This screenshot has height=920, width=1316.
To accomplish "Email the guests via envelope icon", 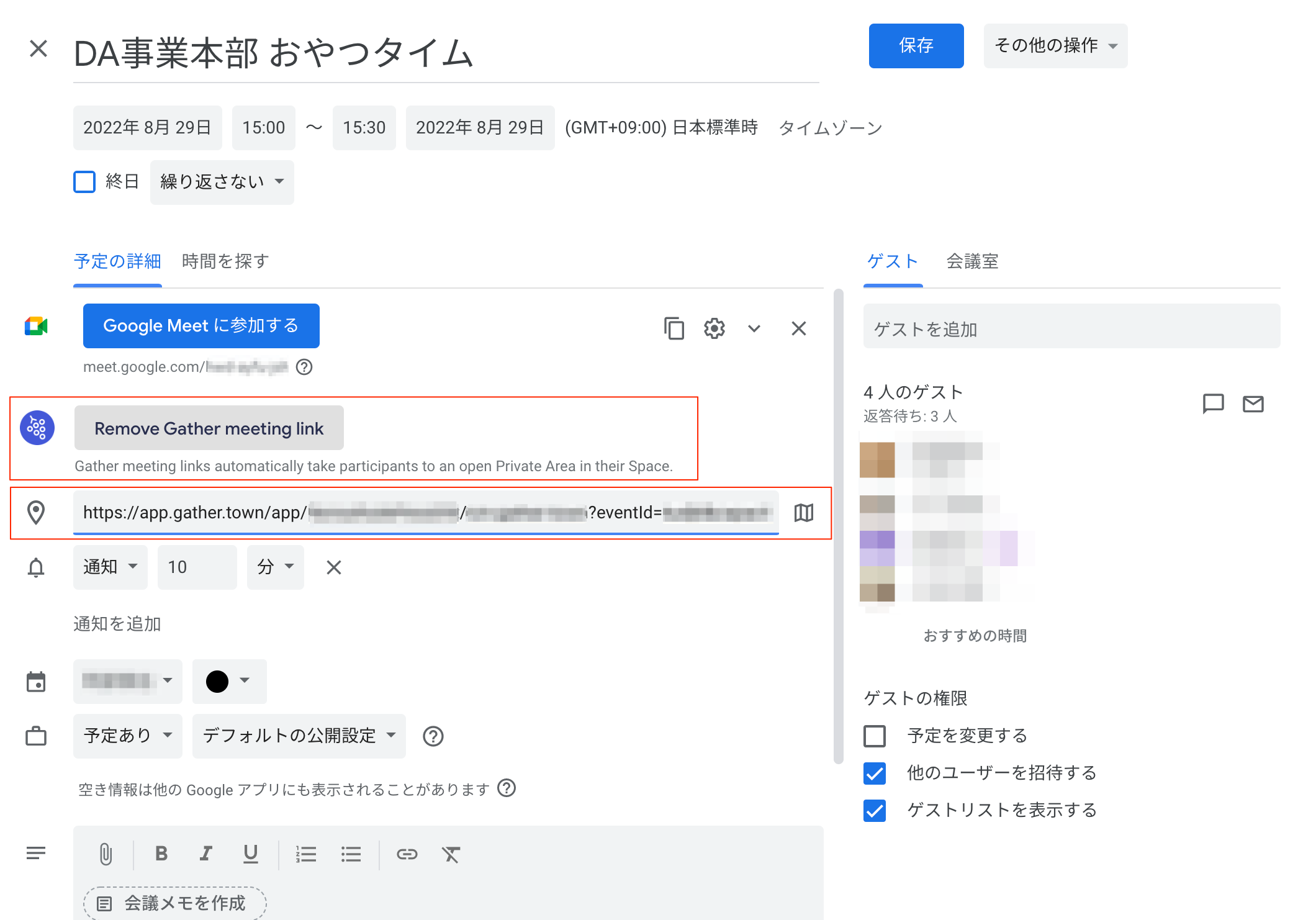I will 1253,404.
